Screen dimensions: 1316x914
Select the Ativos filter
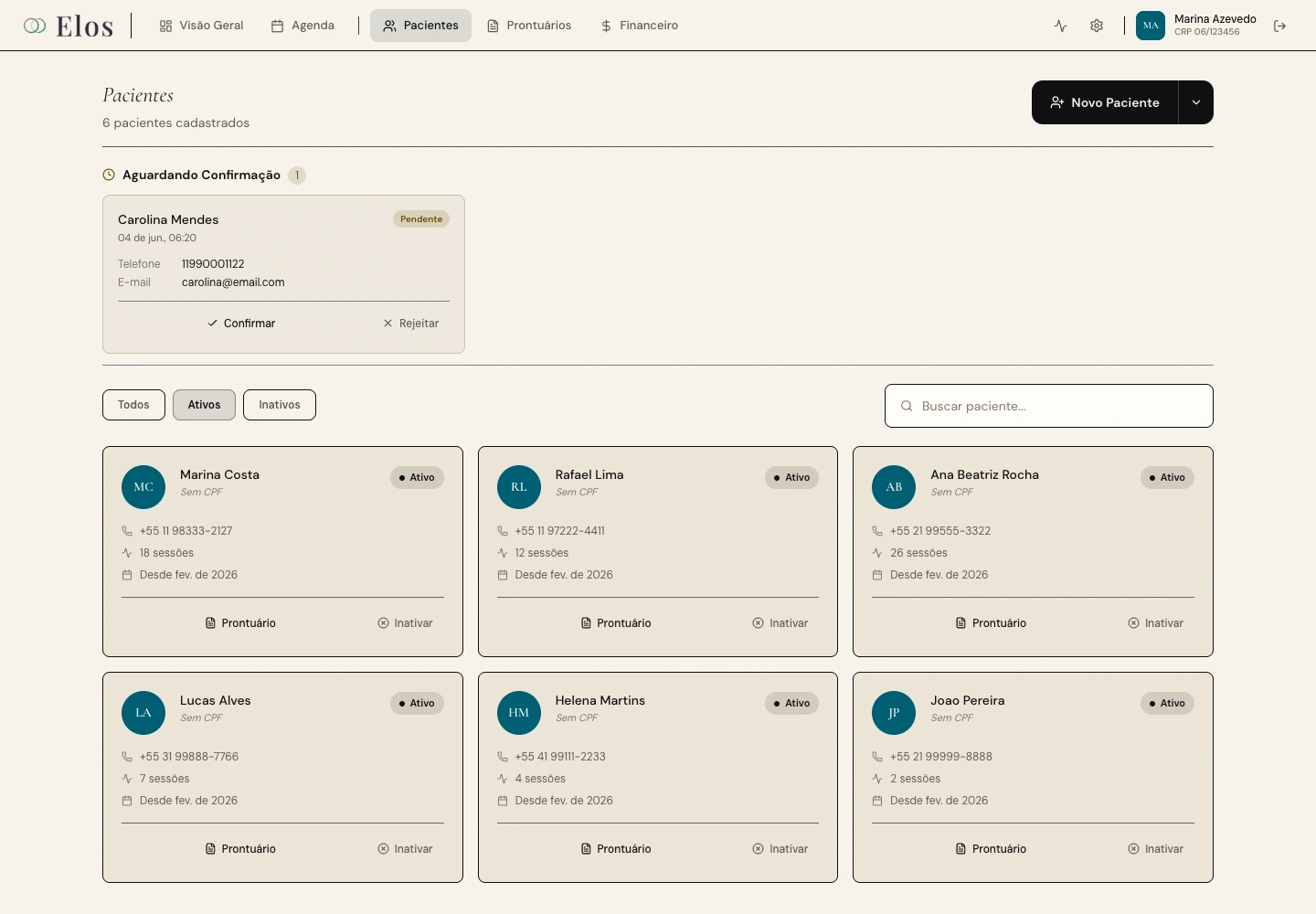tap(204, 405)
